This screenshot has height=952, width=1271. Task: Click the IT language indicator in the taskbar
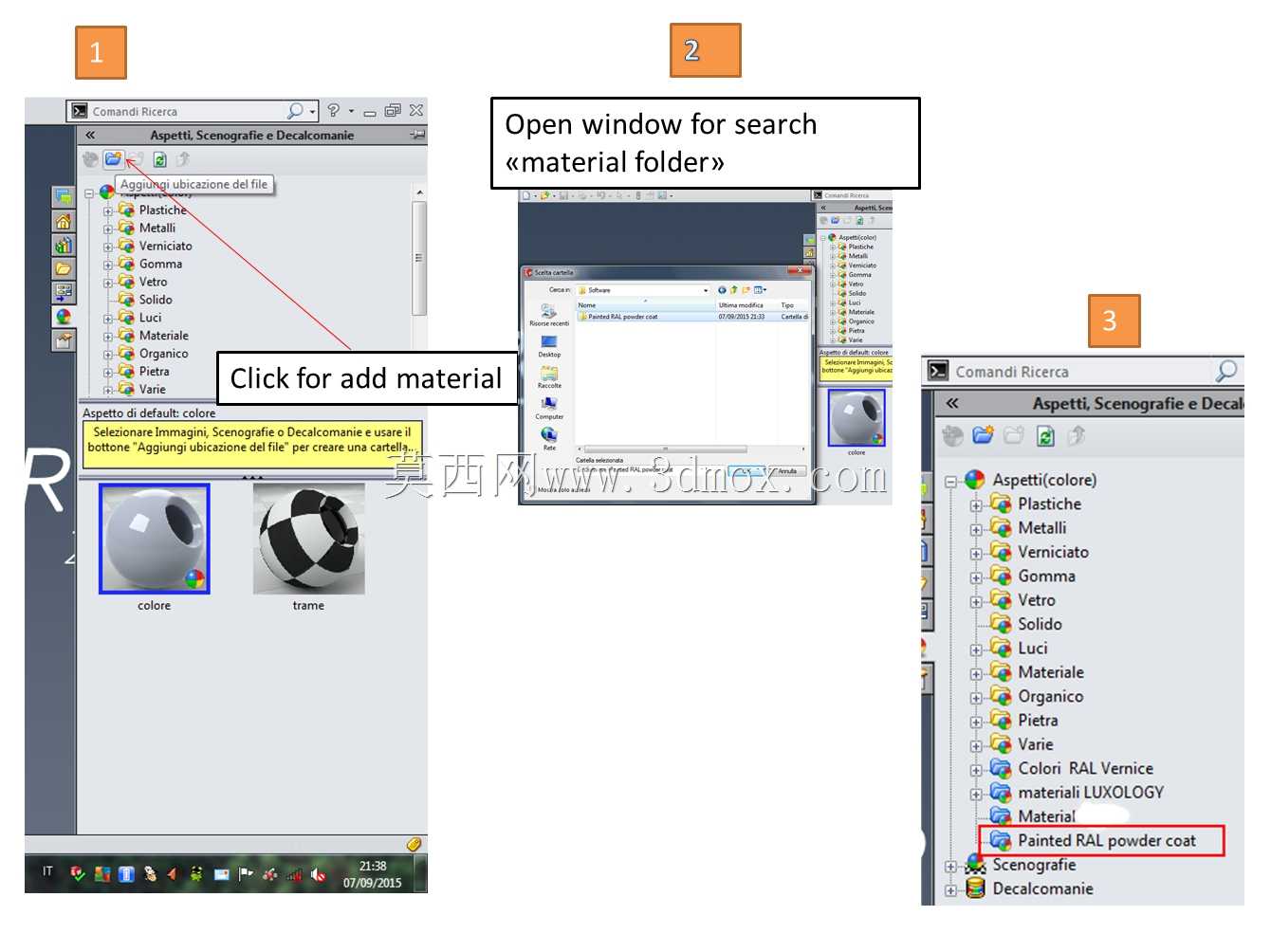click(47, 871)
